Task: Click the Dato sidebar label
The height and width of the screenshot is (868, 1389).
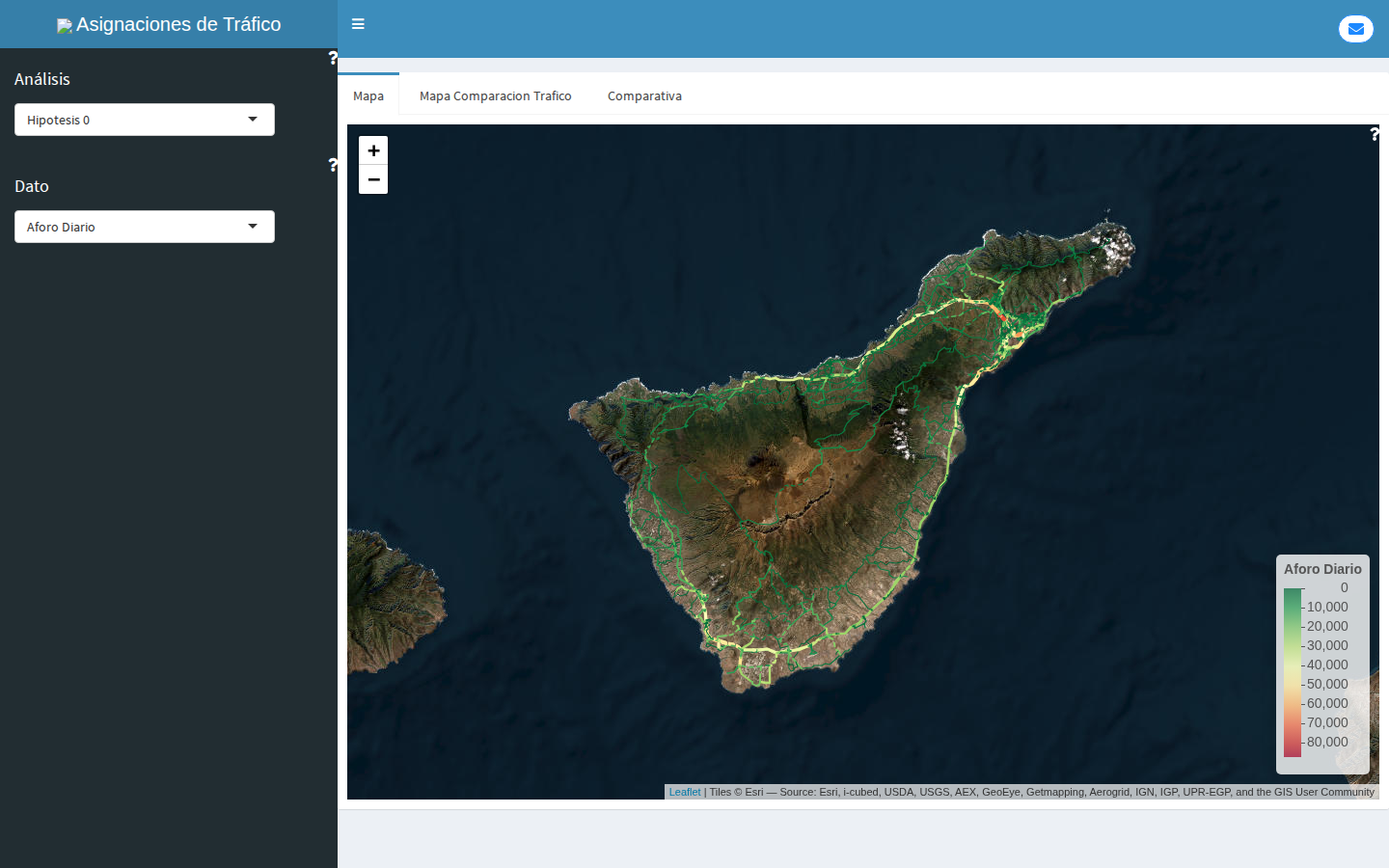Action: click(x=32, y=186)
